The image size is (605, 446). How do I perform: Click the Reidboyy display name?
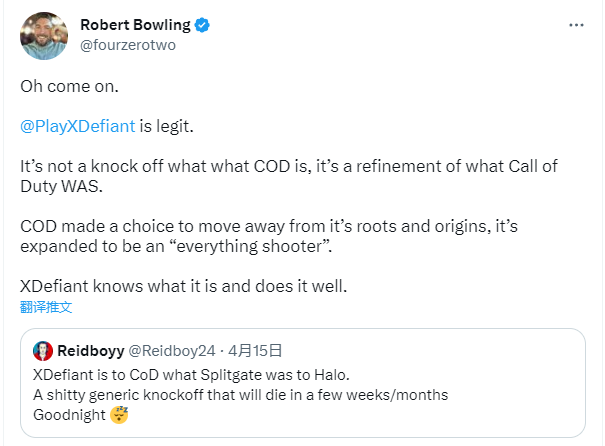(x=91, y=351)
